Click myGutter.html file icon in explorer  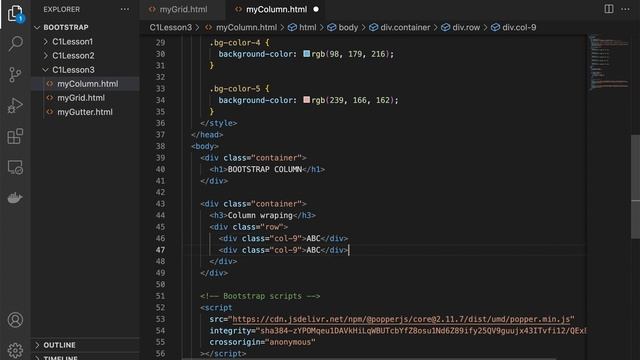50,112
